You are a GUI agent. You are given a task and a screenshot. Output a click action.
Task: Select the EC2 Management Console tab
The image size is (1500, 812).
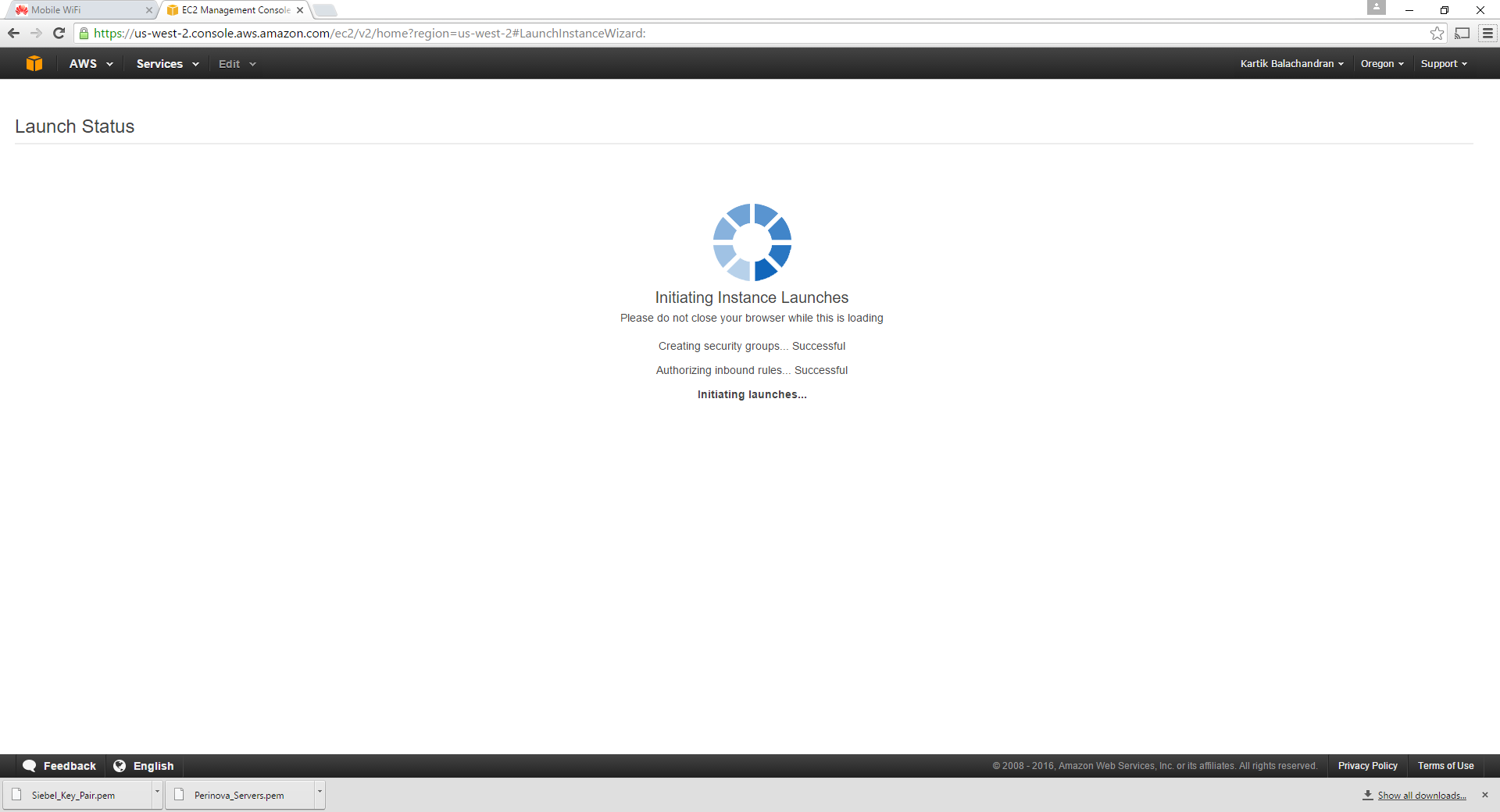coord(234,10)
